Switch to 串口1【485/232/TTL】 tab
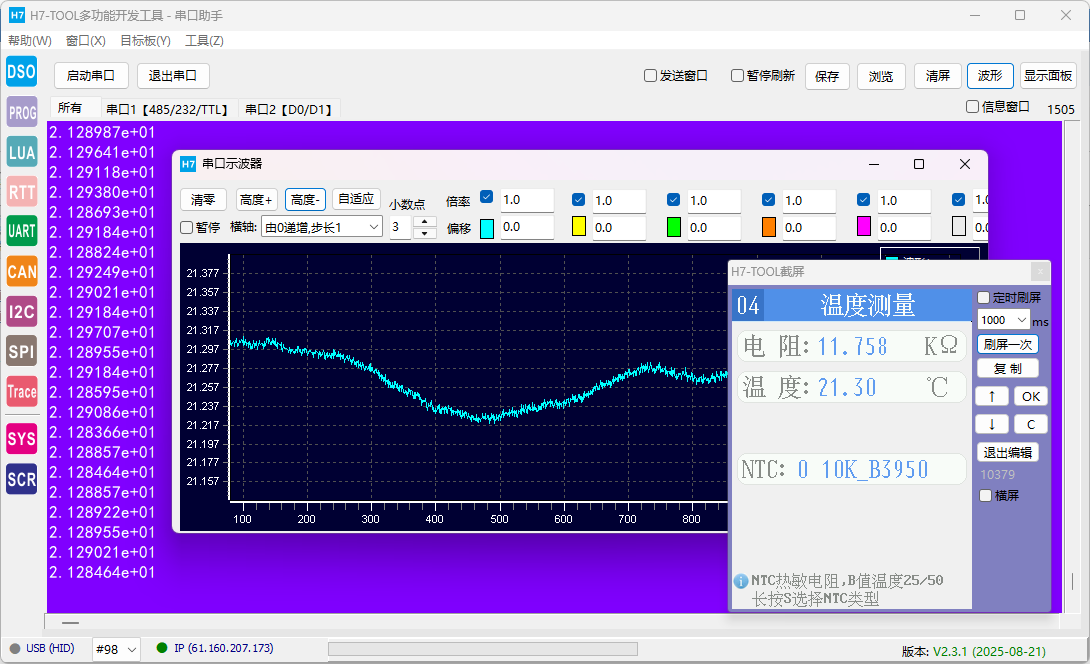1090x664 pixels. (x=167, y=109)
